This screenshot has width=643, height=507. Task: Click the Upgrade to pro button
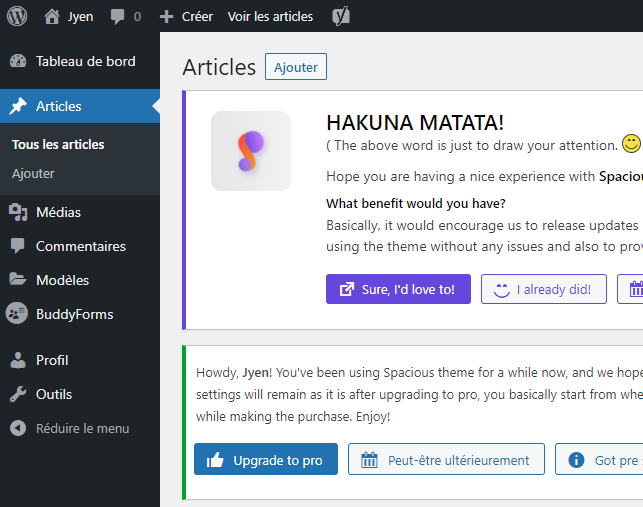pyautogui.click(x=266, y=459)
